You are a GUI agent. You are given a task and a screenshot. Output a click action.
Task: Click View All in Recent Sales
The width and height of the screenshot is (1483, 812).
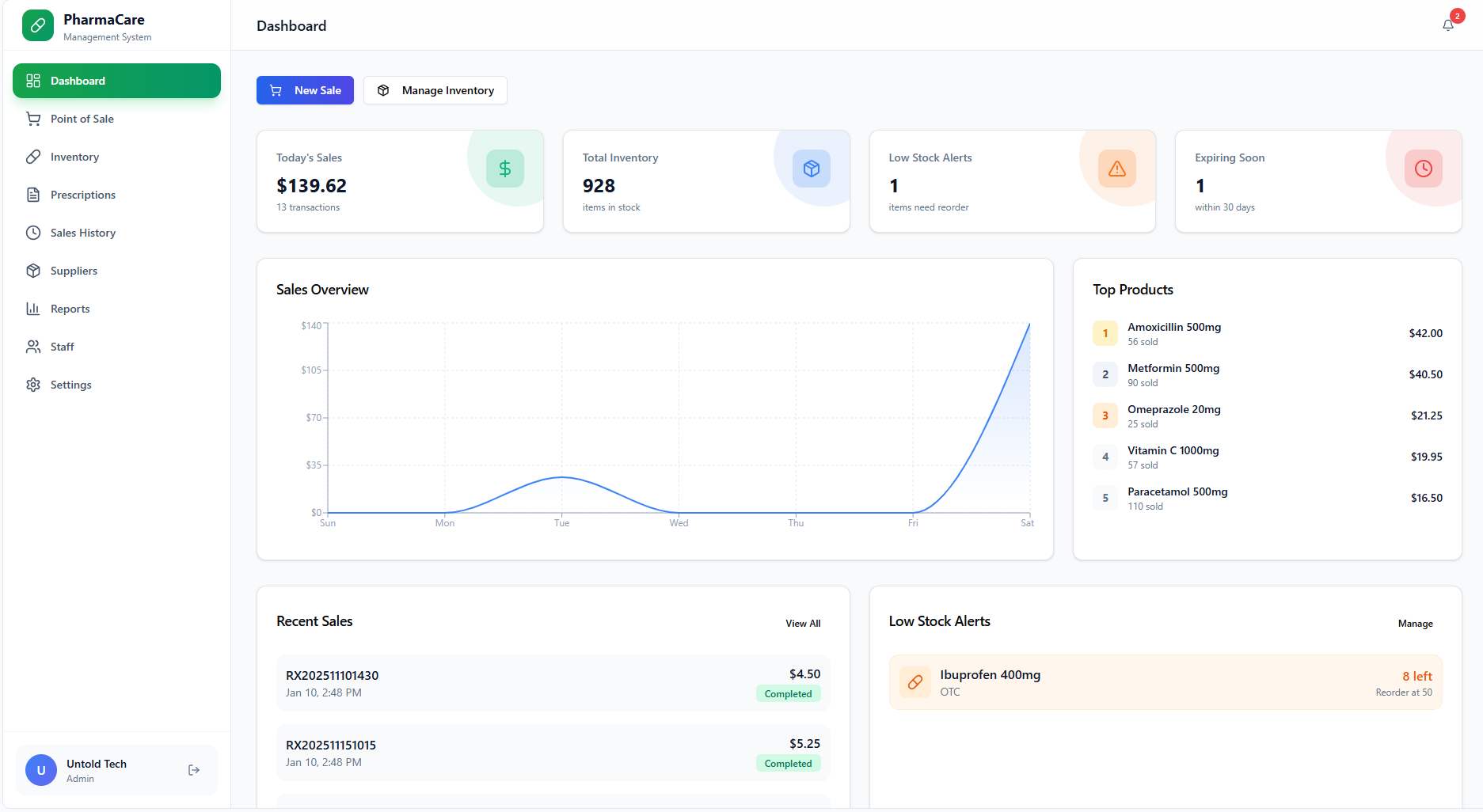(x=803, y=624)
